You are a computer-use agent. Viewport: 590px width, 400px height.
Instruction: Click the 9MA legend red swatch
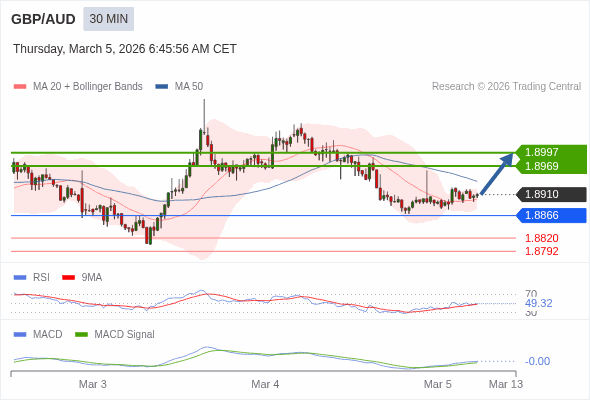68,278
